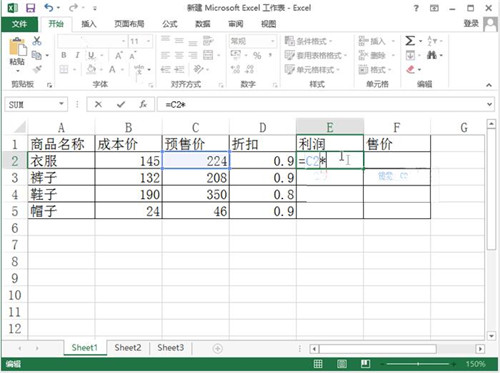Click the AutoSum sigma icon
Screen dimensions: 500x373
[410, 41]
